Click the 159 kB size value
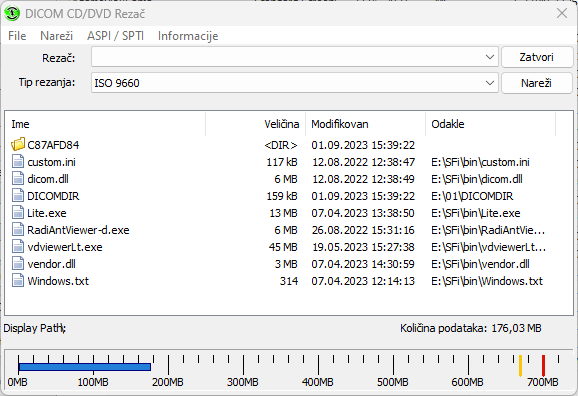578x396 pixels. coord(282,196)
